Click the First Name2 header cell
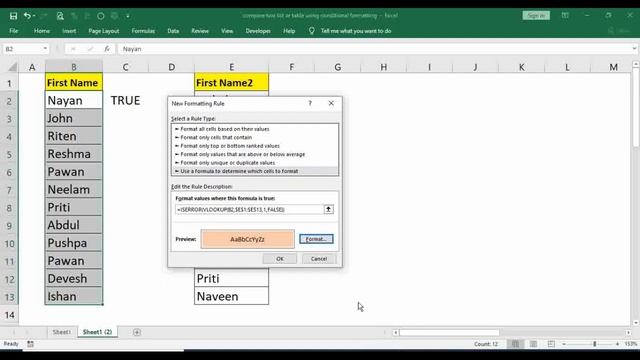The image size is (640, 360). pos(231,83)
